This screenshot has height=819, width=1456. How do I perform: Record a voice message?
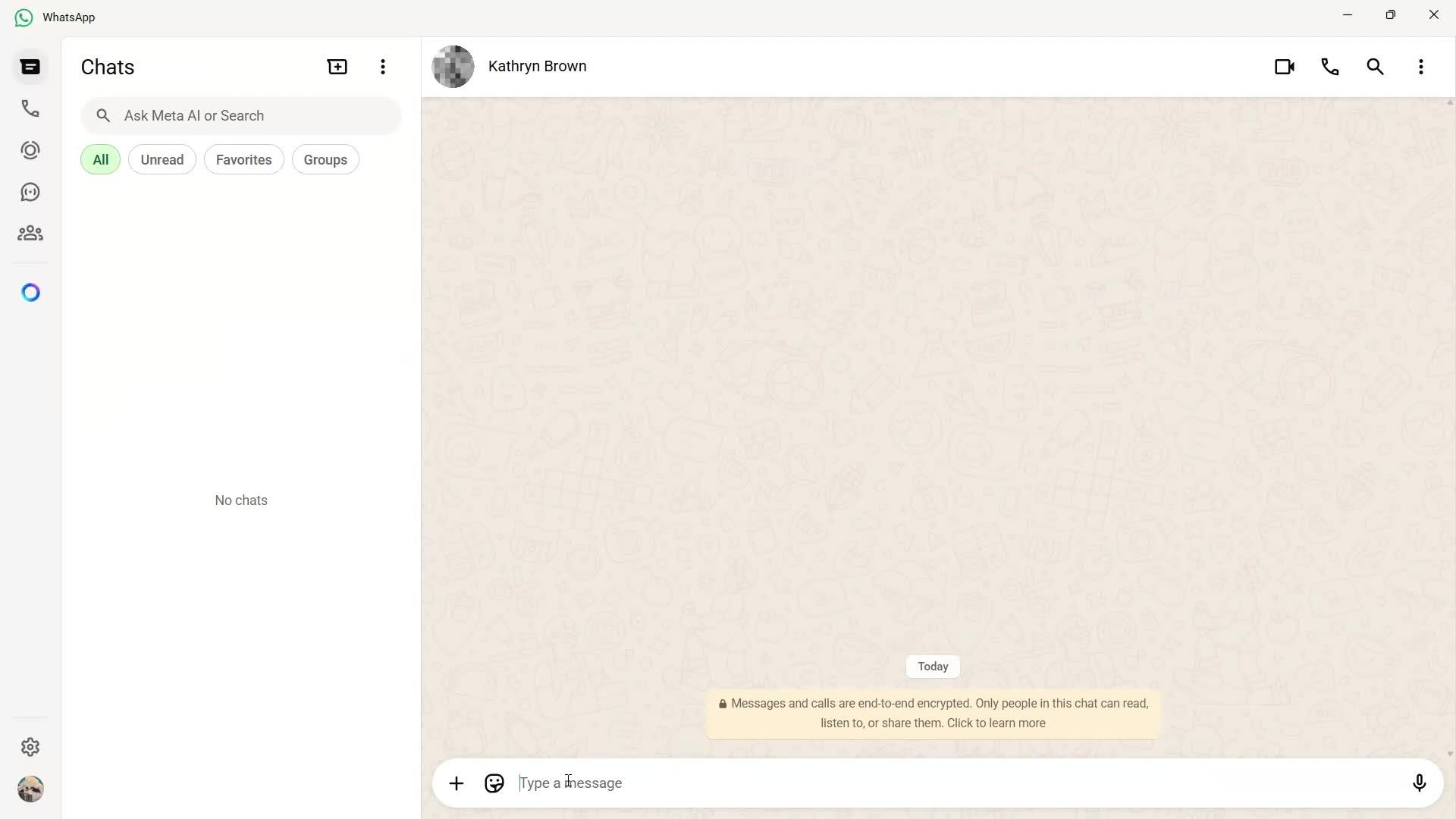[1419, 783]
